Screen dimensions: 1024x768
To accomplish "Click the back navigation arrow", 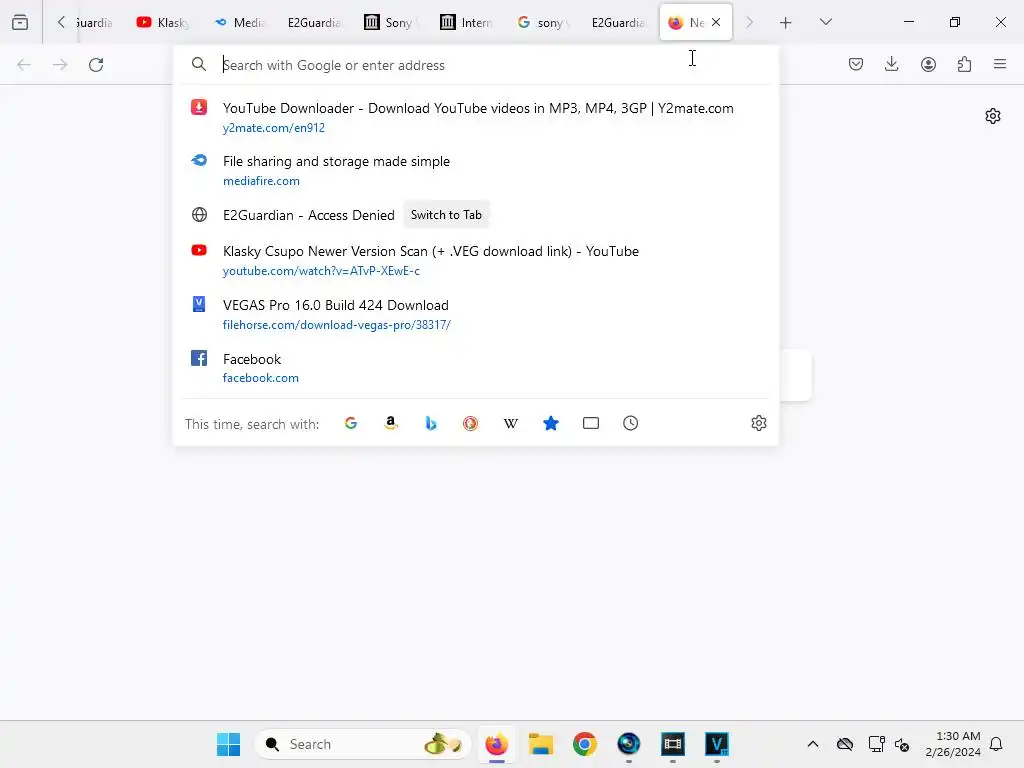I will point(24,65).
